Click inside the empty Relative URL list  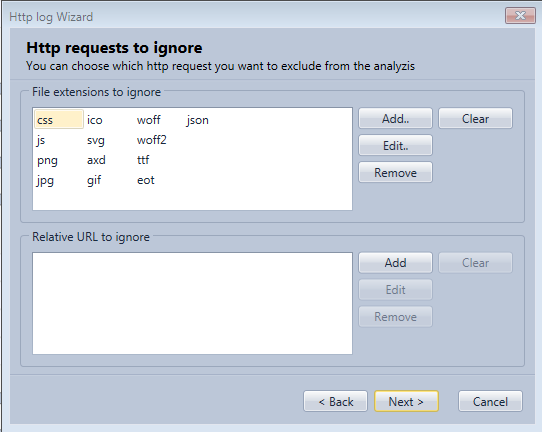point(192,303)
